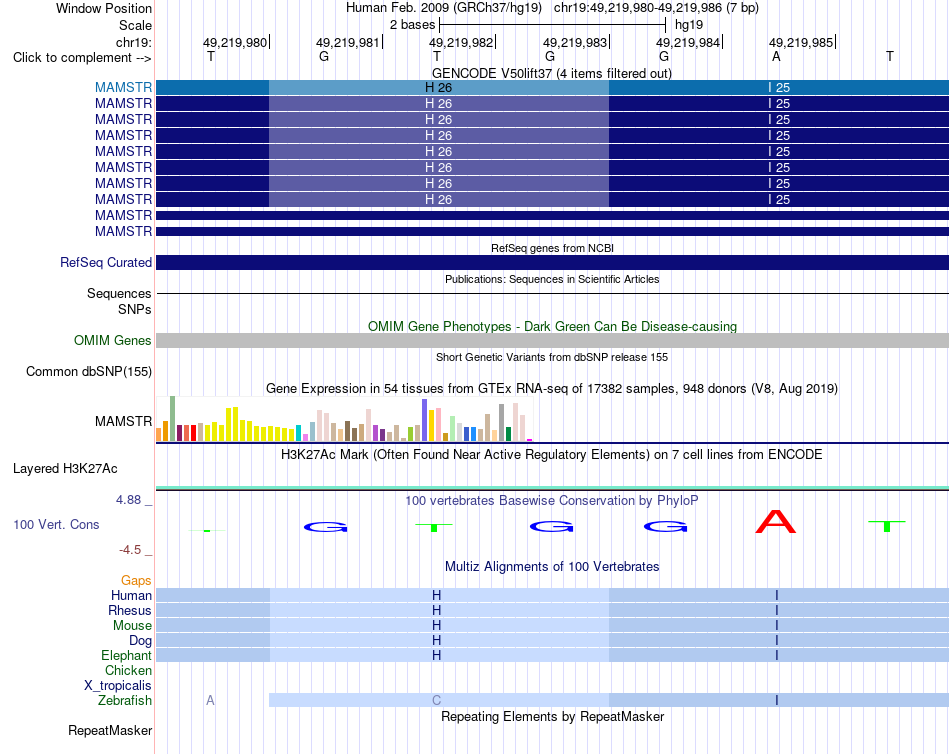Select the coordinate label 49,219,981
950x754 pixels.
pyautogui.click(x=348, y=42)
